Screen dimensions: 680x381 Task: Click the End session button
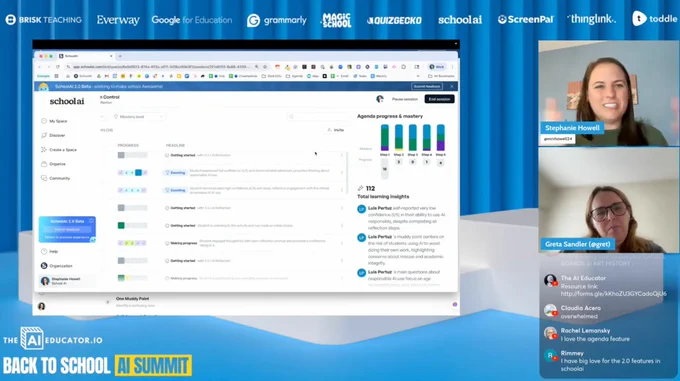(x=439, y=99)
